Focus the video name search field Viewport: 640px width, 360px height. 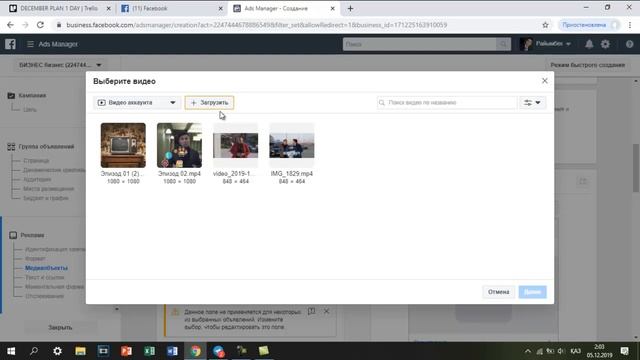pos(447,102)
